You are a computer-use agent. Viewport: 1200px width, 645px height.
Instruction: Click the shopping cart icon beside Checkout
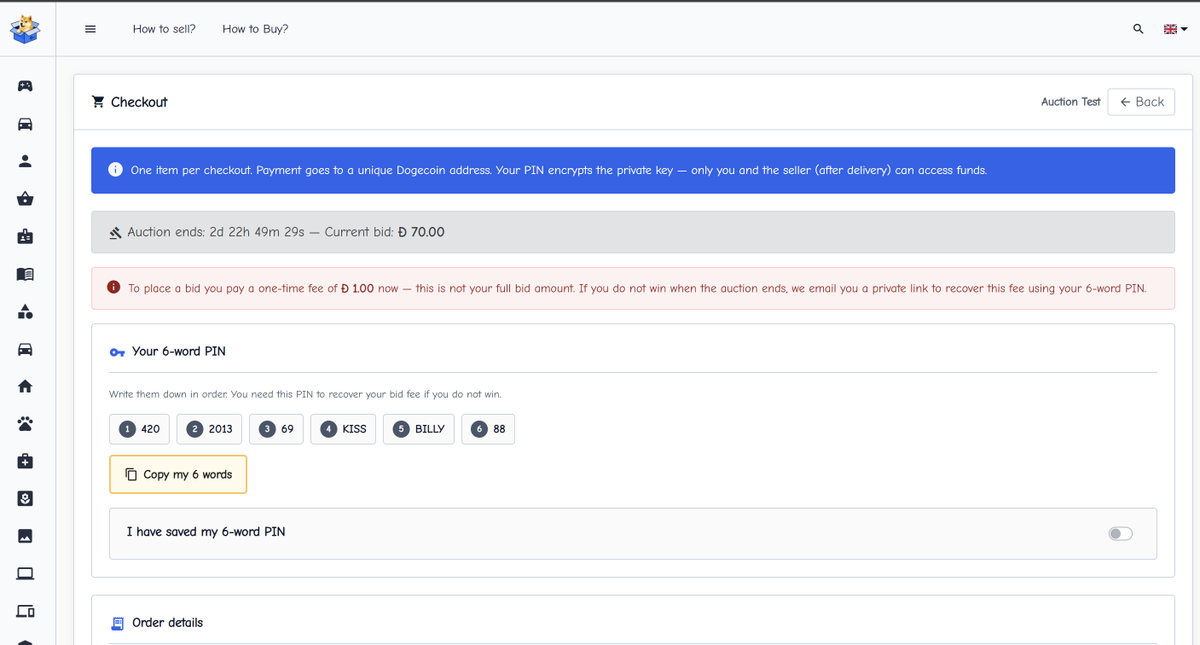[98, 102]
